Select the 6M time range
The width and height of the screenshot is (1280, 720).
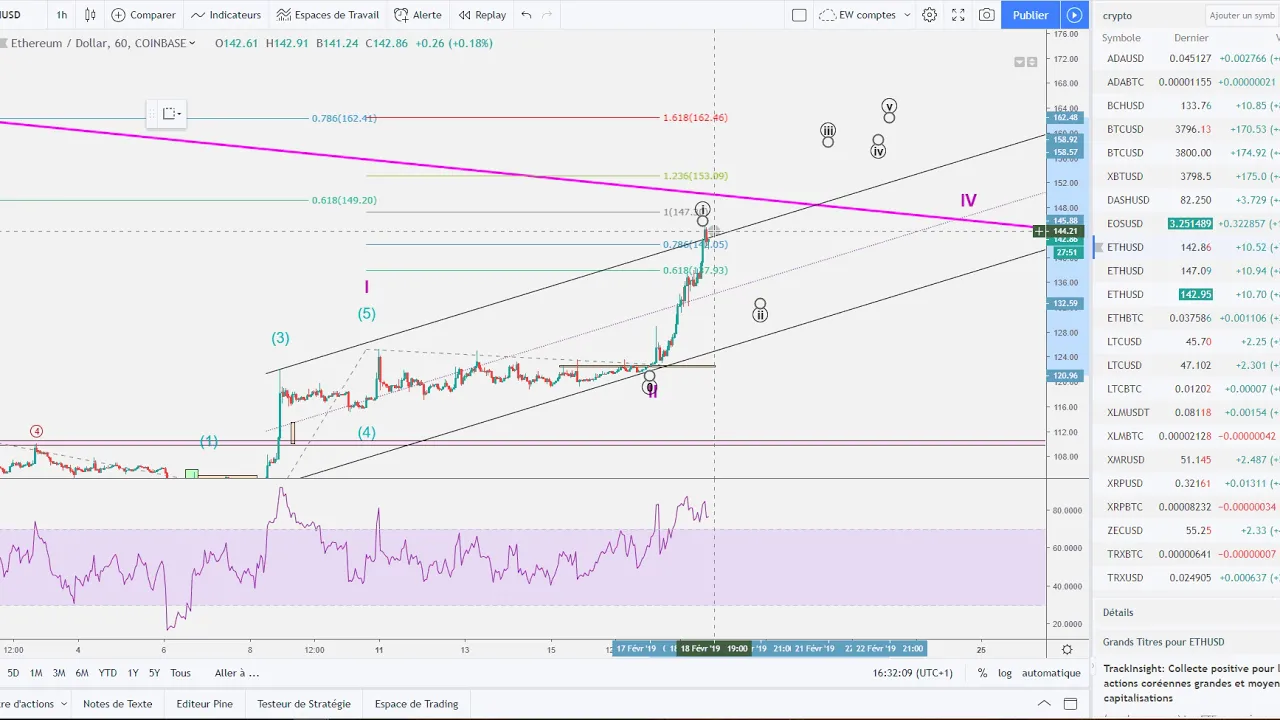tap(82, 673)
